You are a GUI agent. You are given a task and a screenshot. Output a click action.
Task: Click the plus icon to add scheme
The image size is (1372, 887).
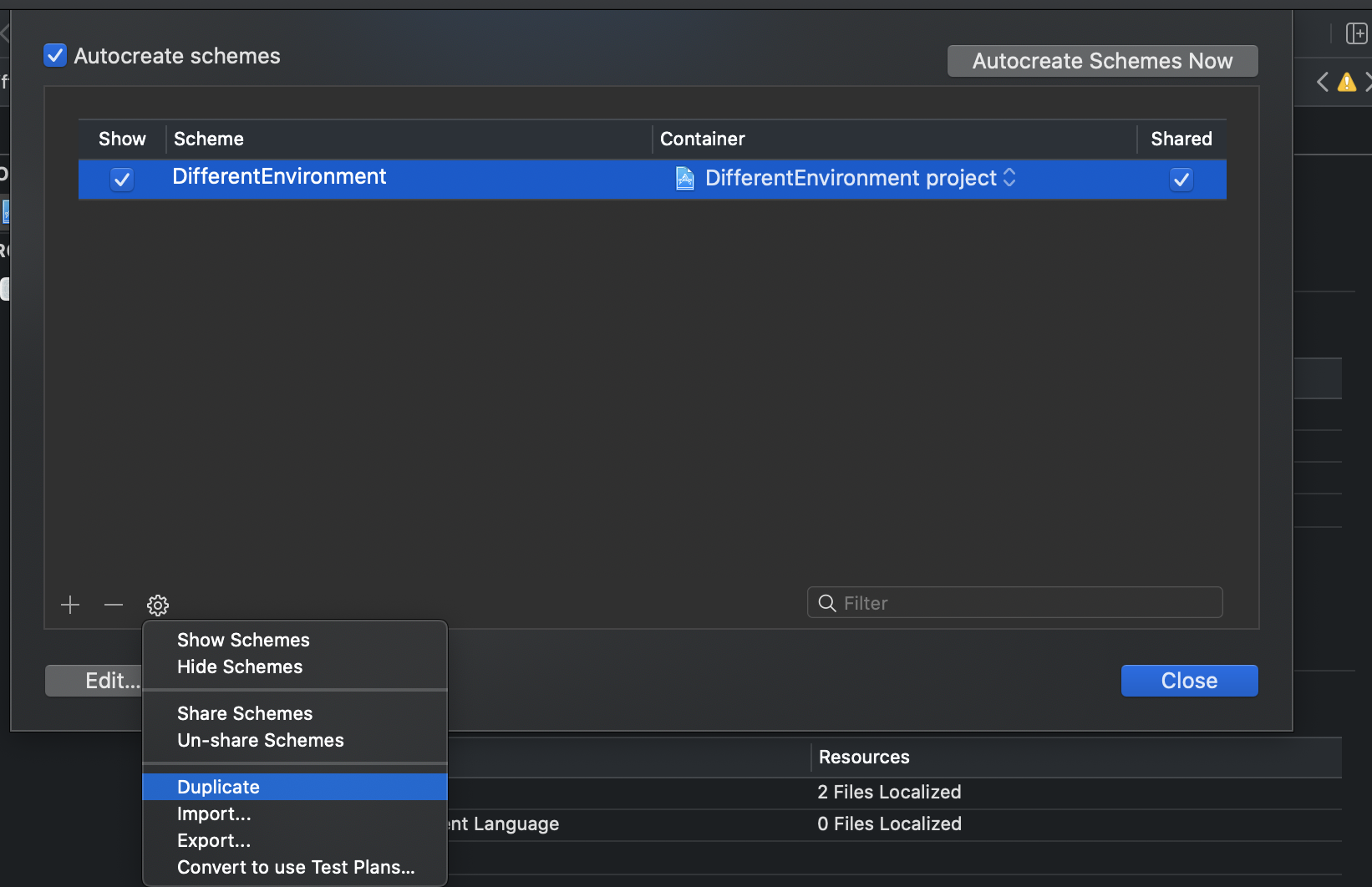pos(70,605)
